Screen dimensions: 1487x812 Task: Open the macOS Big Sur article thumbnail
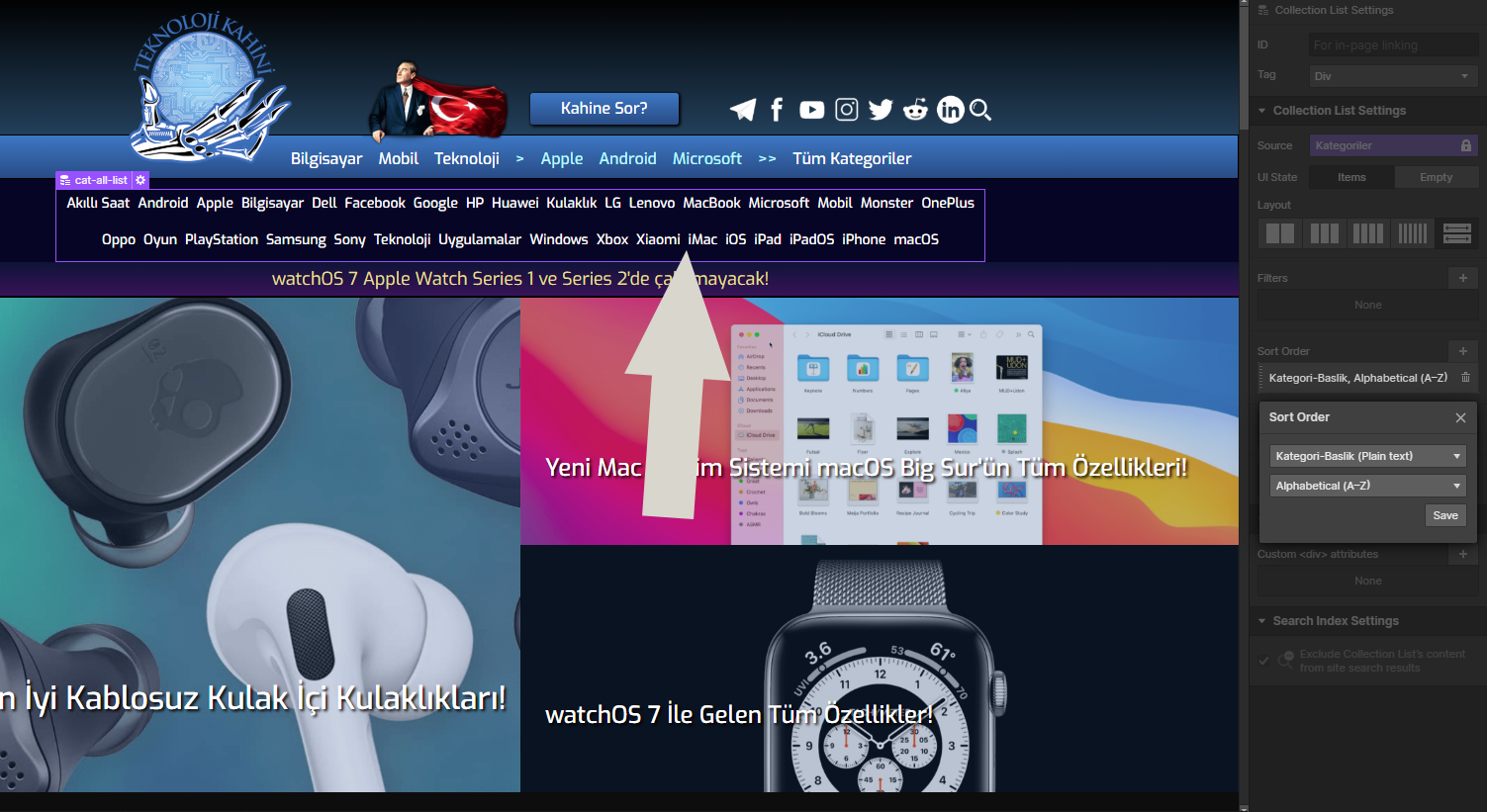(880, 421)
